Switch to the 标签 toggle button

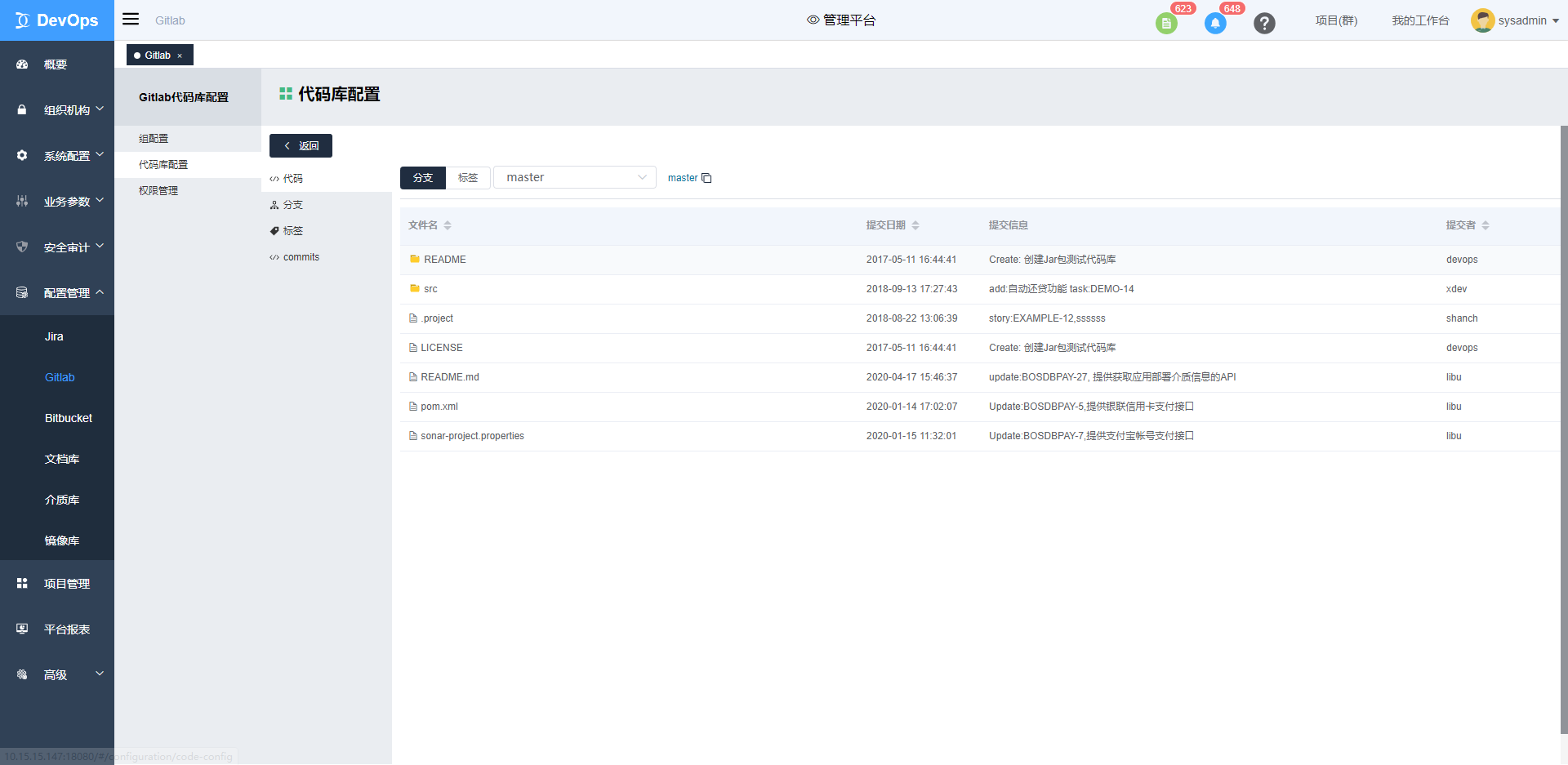click(468, 177)
